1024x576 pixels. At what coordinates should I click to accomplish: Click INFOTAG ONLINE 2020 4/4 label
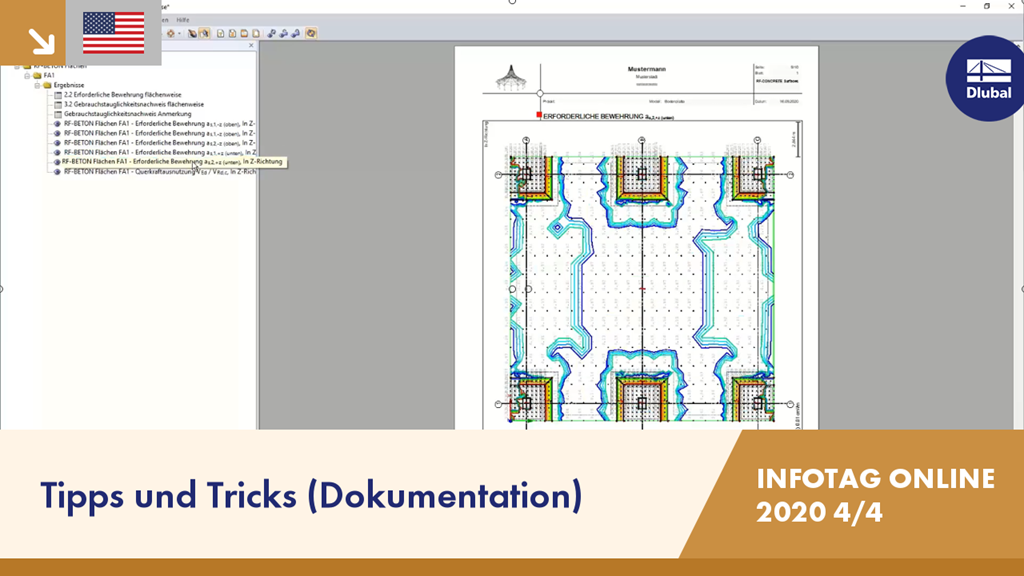click(x=875, y=495)
